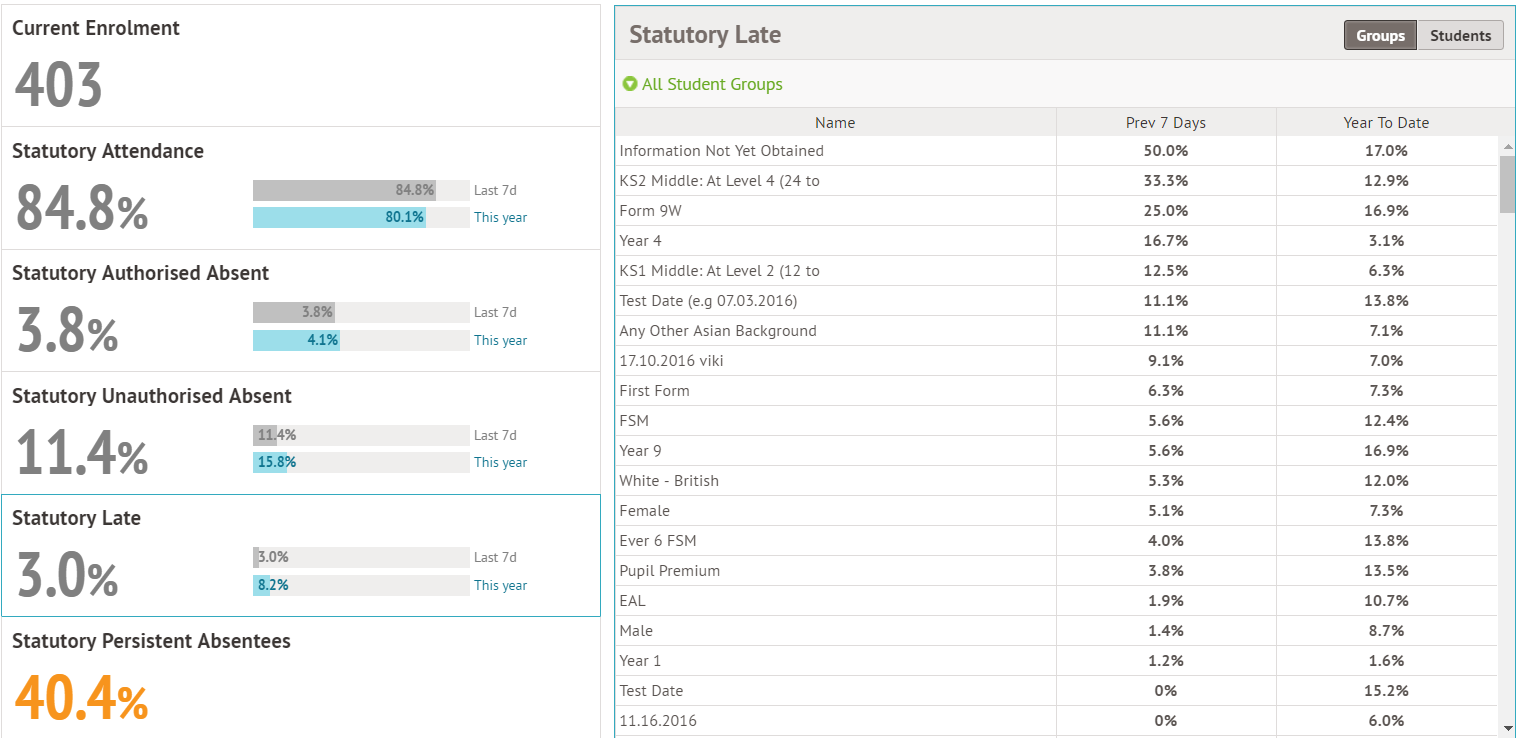The height and width of the screenshot is (738, 1519).
Task: Switch to the Groups view
Action: coord(1380,35)
